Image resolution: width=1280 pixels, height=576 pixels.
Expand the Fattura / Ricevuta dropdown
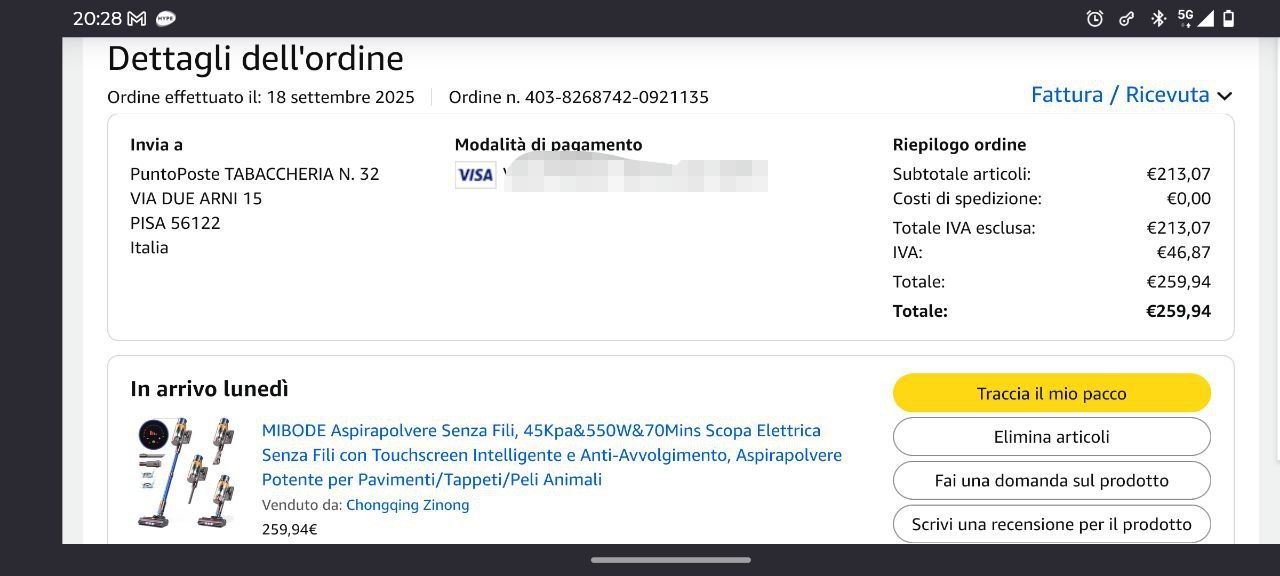coord(1131,95)
